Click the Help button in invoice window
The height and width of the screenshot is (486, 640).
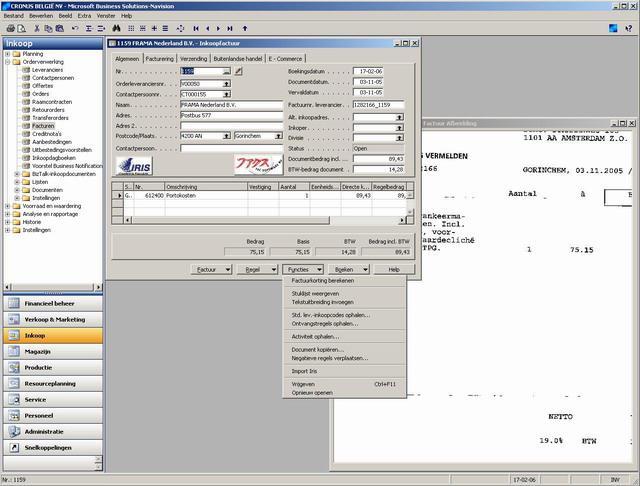(x=394, y=269)
